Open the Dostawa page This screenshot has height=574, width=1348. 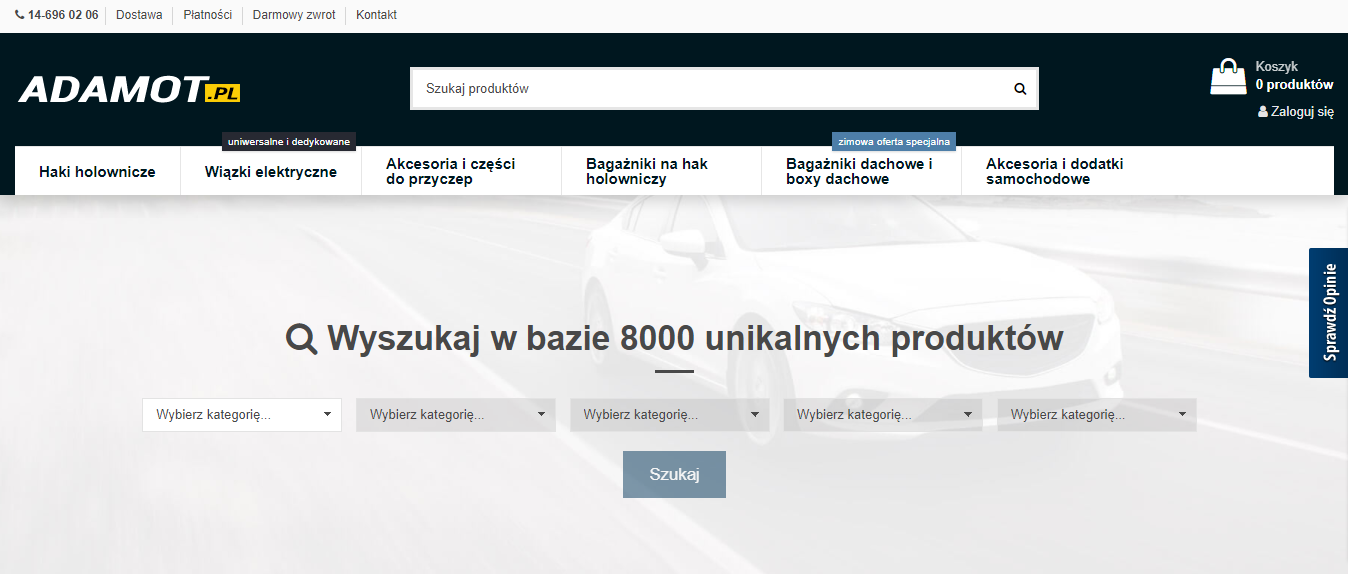coord(139,15)
